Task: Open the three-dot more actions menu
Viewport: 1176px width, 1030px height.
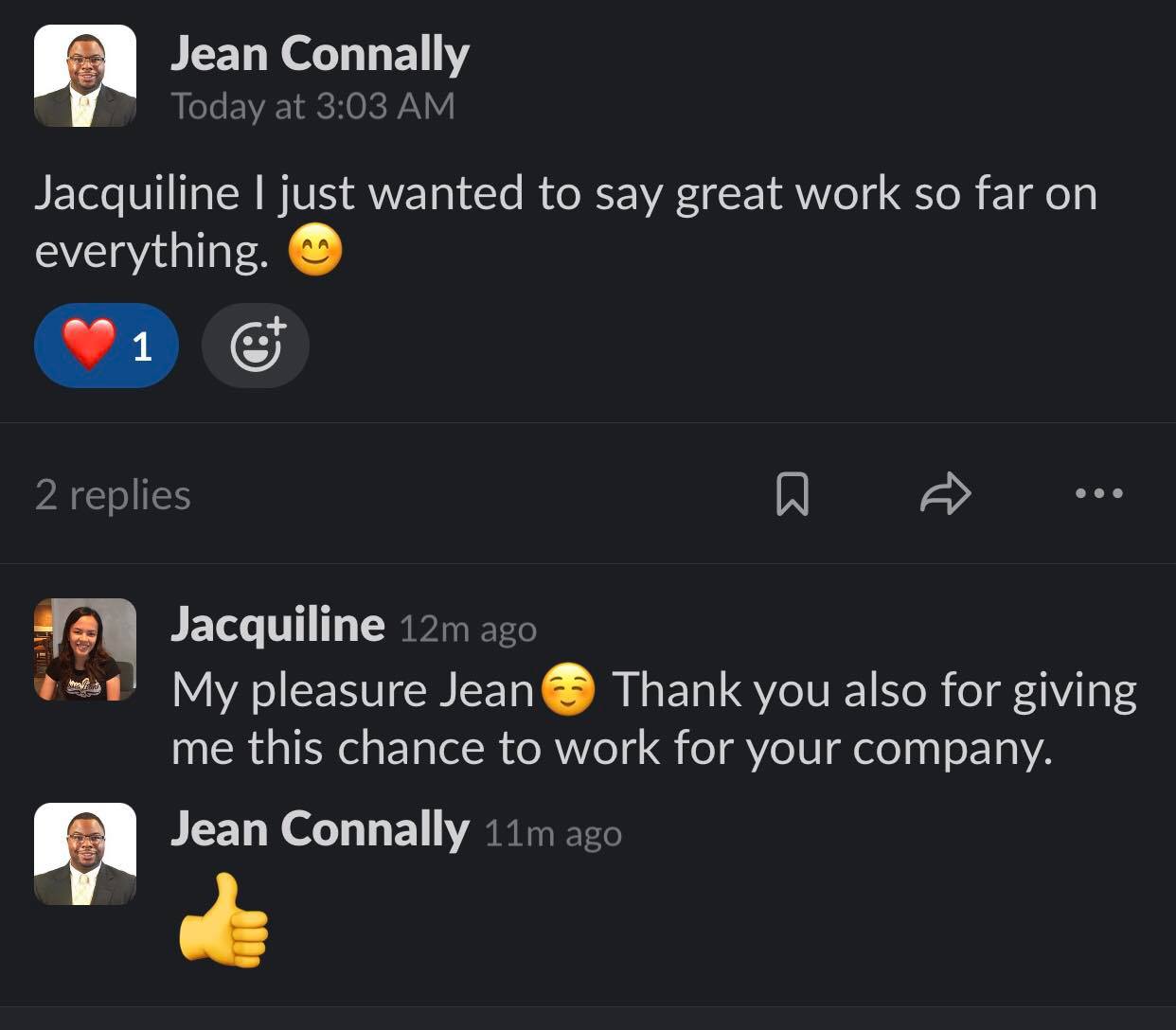Action: click(x=1099, y=493)
